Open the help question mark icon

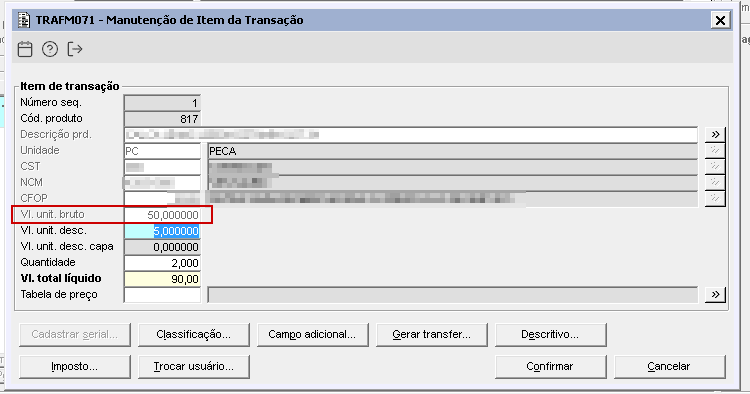tap(50, 49)
